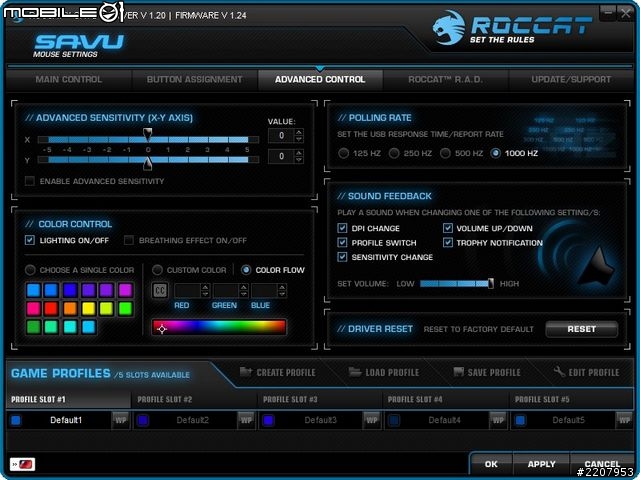640x480 pixels.
Task: Select Choose a Single Color option
Action: click(x=30, y=270)
